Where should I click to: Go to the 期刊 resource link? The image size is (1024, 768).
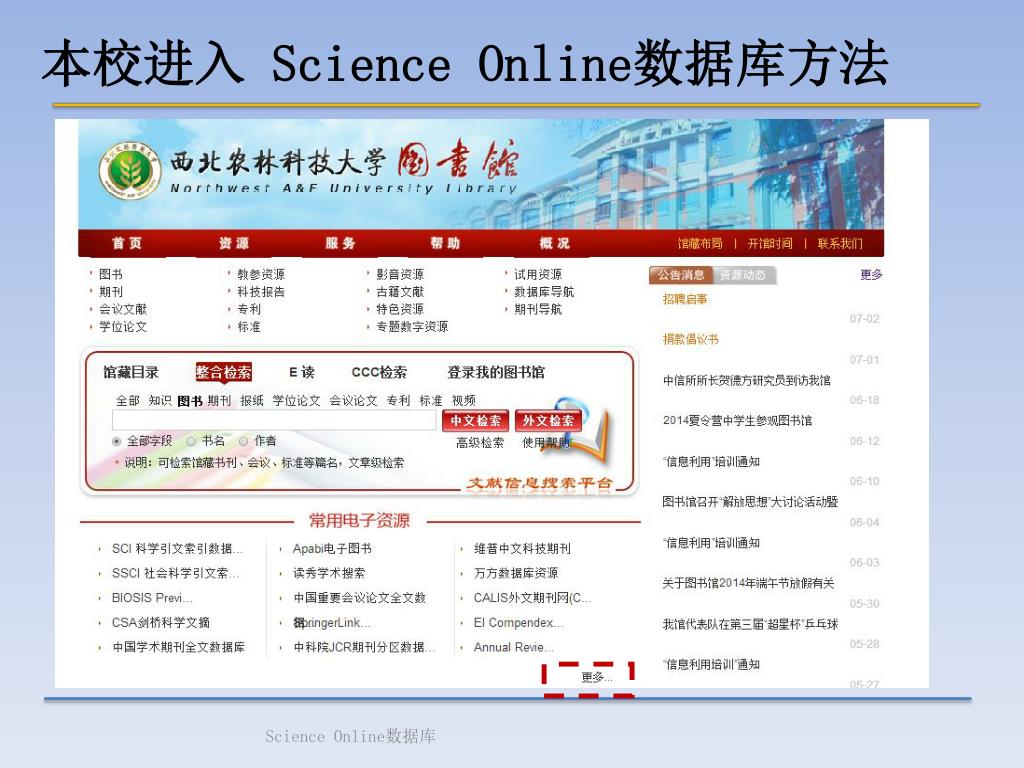pyautogui.click(x=110, y=291)
